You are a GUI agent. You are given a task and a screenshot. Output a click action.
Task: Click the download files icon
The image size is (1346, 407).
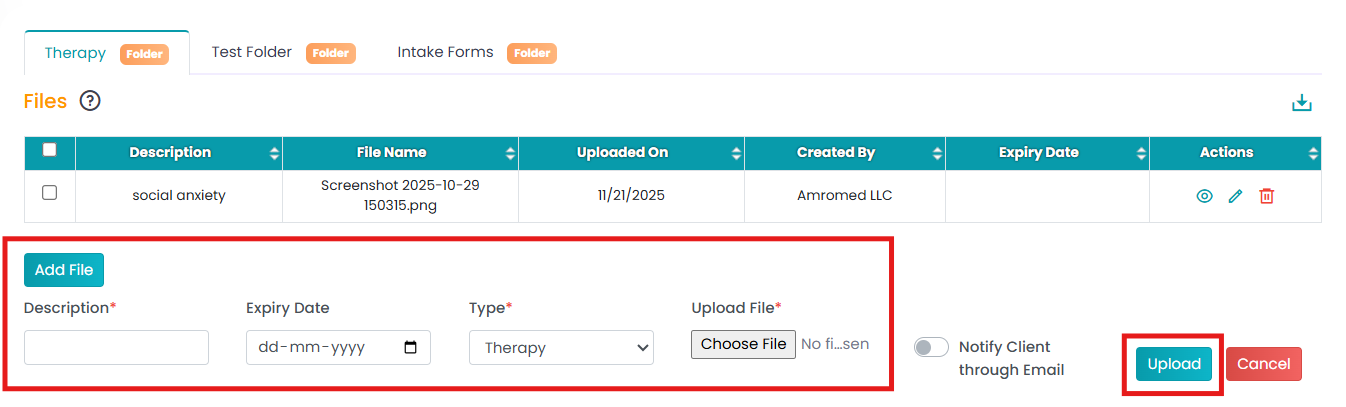(1301, 103)
